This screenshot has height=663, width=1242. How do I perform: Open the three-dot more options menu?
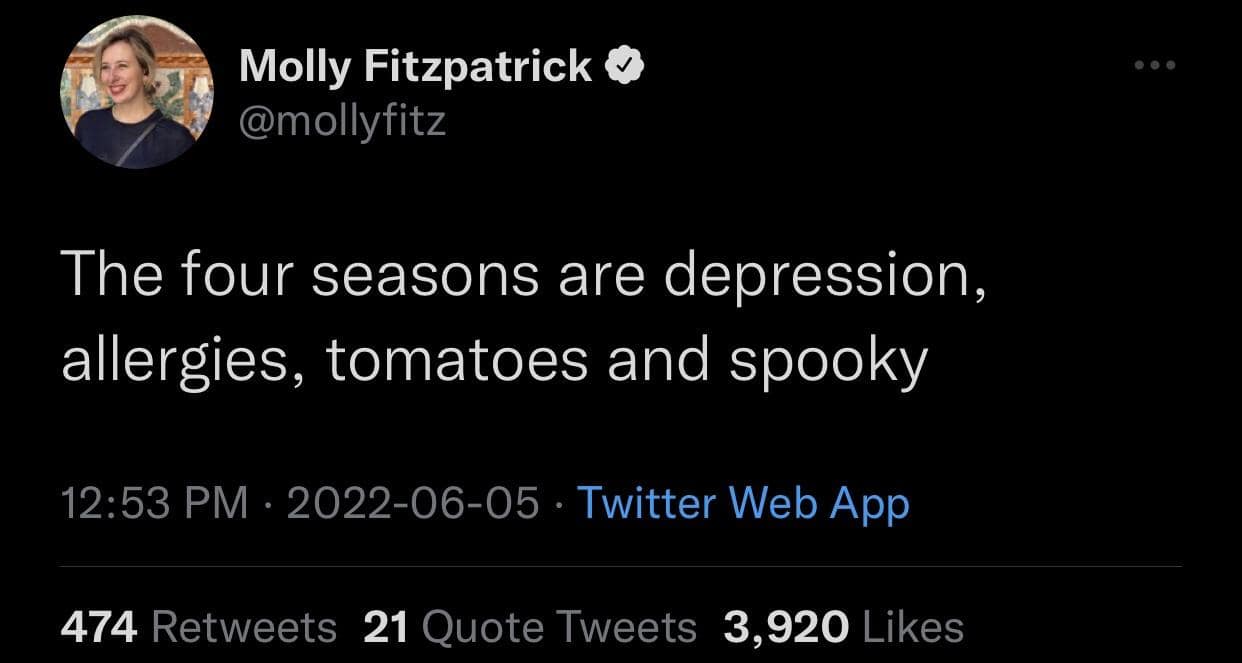tap(1156, 67)
